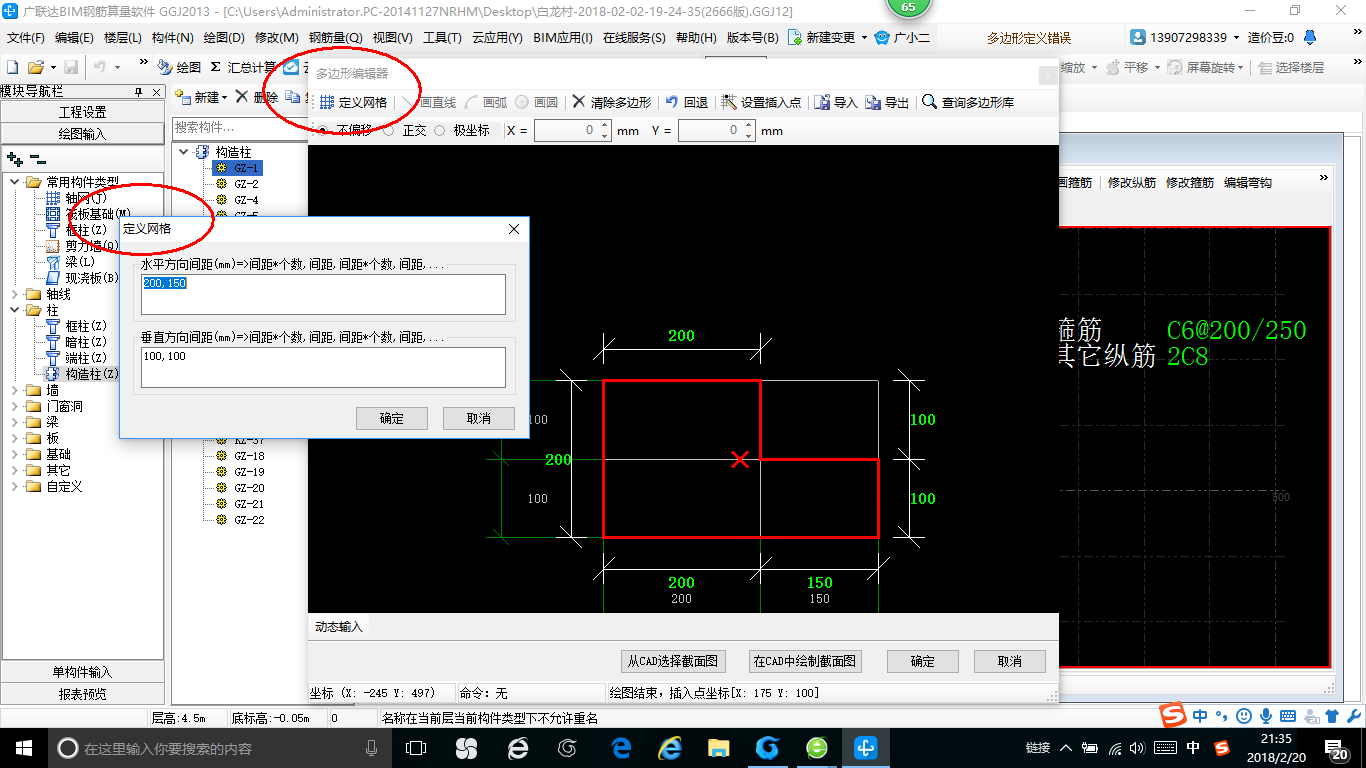Image resolution: width=1366 pixels, height=768 pixels.
Task: Select the 画直线 draw line tool
Action: pyautogui.click(x=428, y=102)
